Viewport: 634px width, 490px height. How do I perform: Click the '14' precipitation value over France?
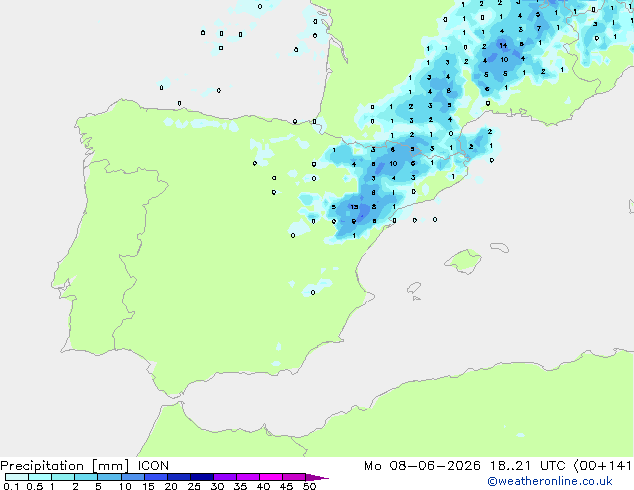[x=503, y=45]
